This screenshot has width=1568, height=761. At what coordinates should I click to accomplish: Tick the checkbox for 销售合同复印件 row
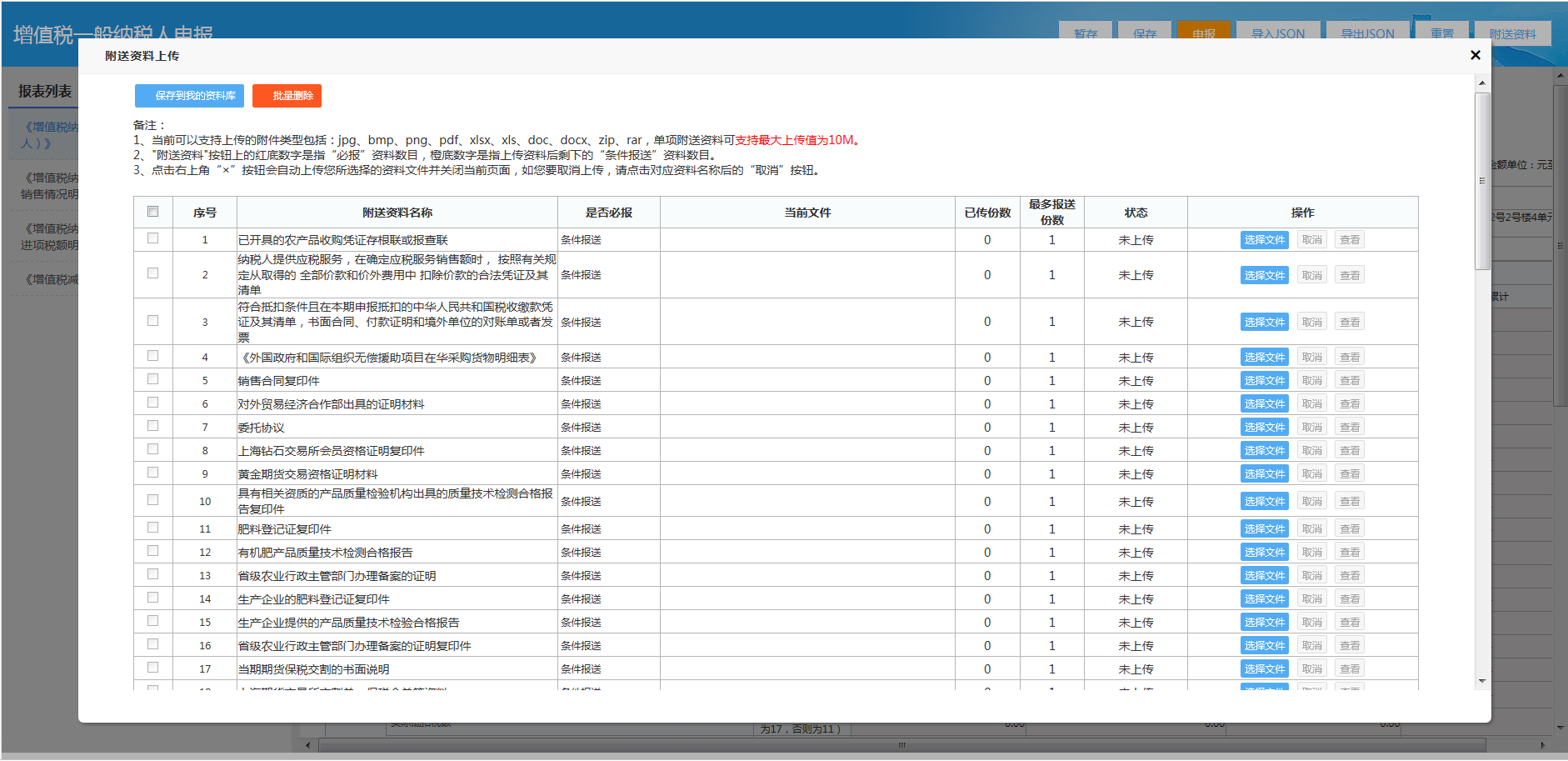pyautogui.click(x=152, y=379)
